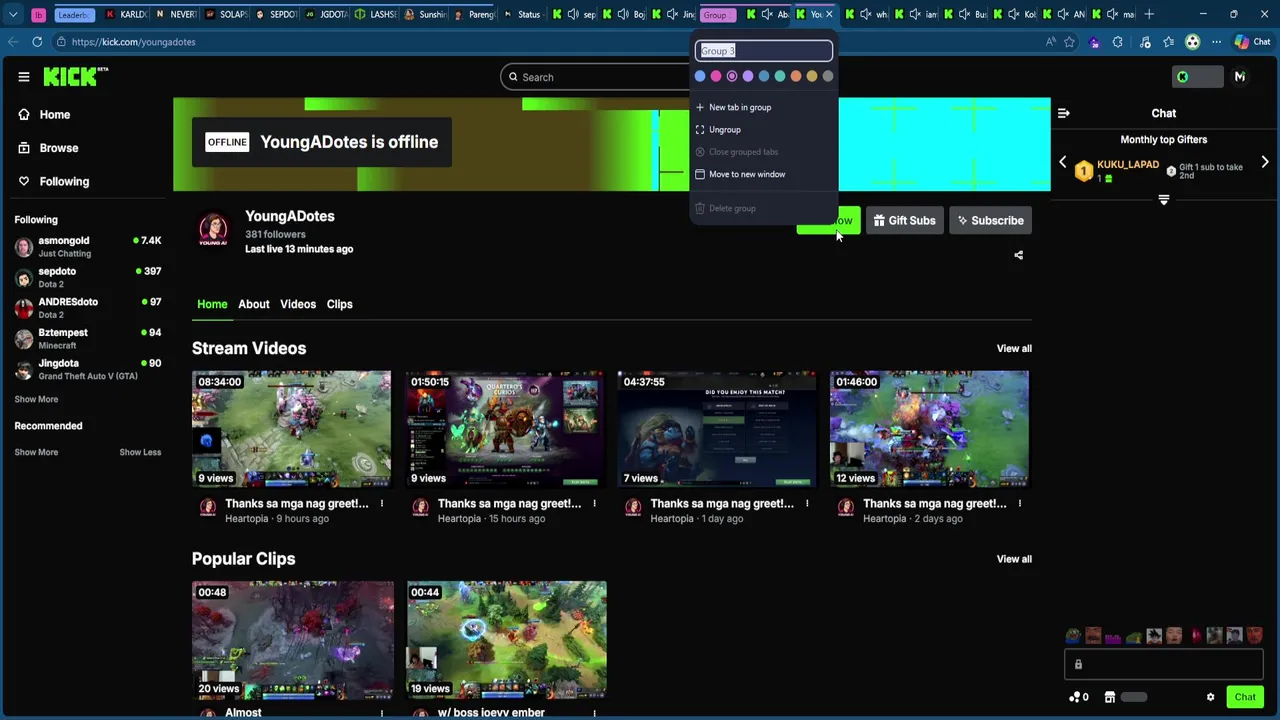Viewport: 1280px width, 720px height.
Task: Pick the grey tab group color
Action: click(x=828, y=76)
